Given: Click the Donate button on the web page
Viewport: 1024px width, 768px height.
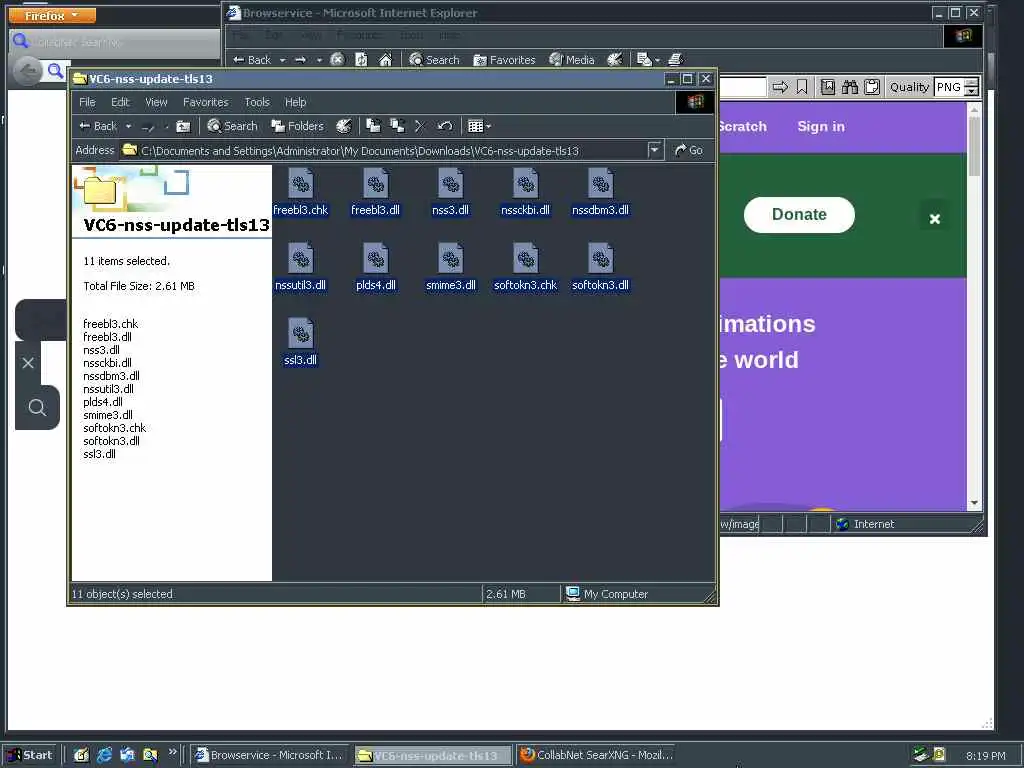Looking at the screenshot, I should point(799,214).
